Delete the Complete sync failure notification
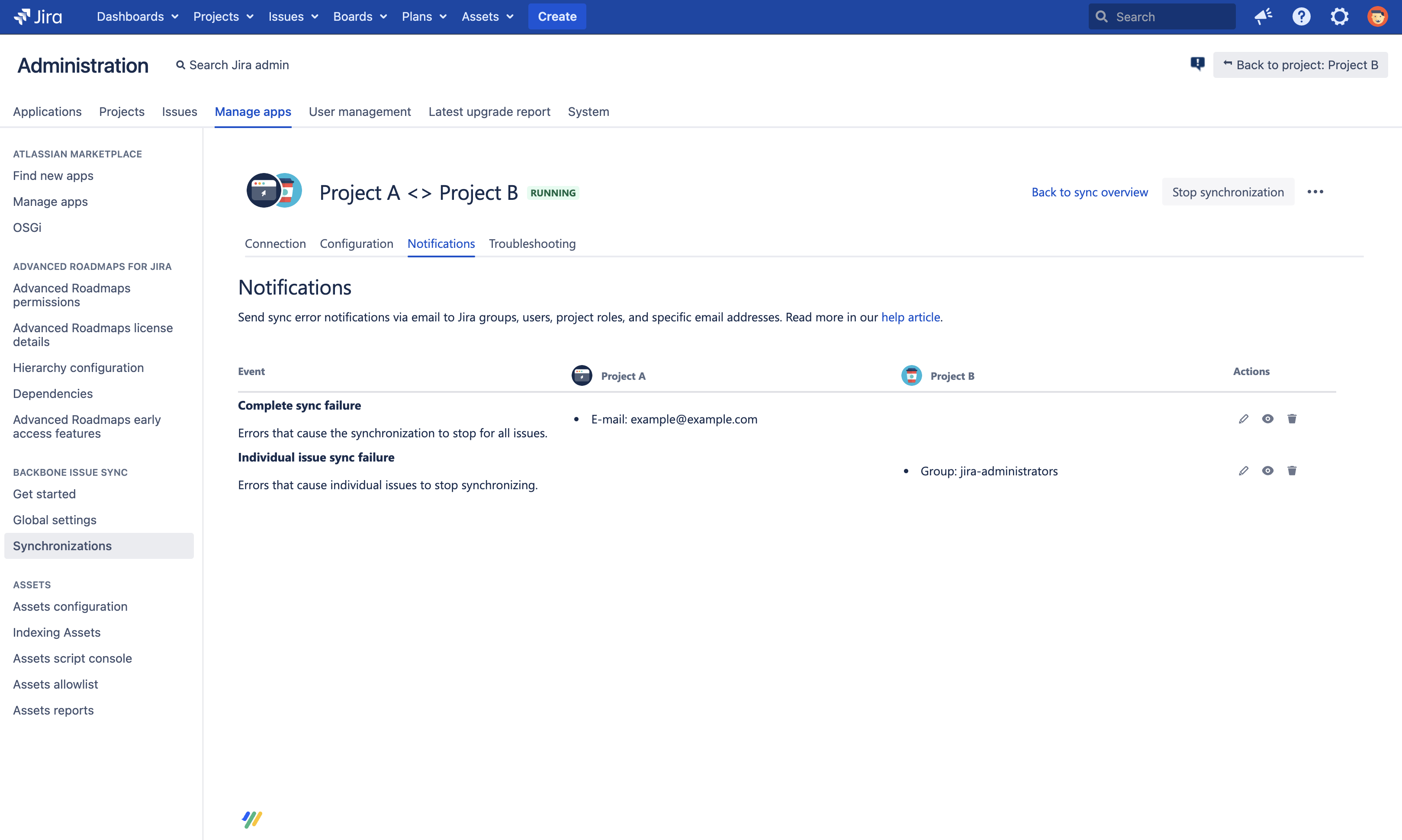 pos(1292,419)
